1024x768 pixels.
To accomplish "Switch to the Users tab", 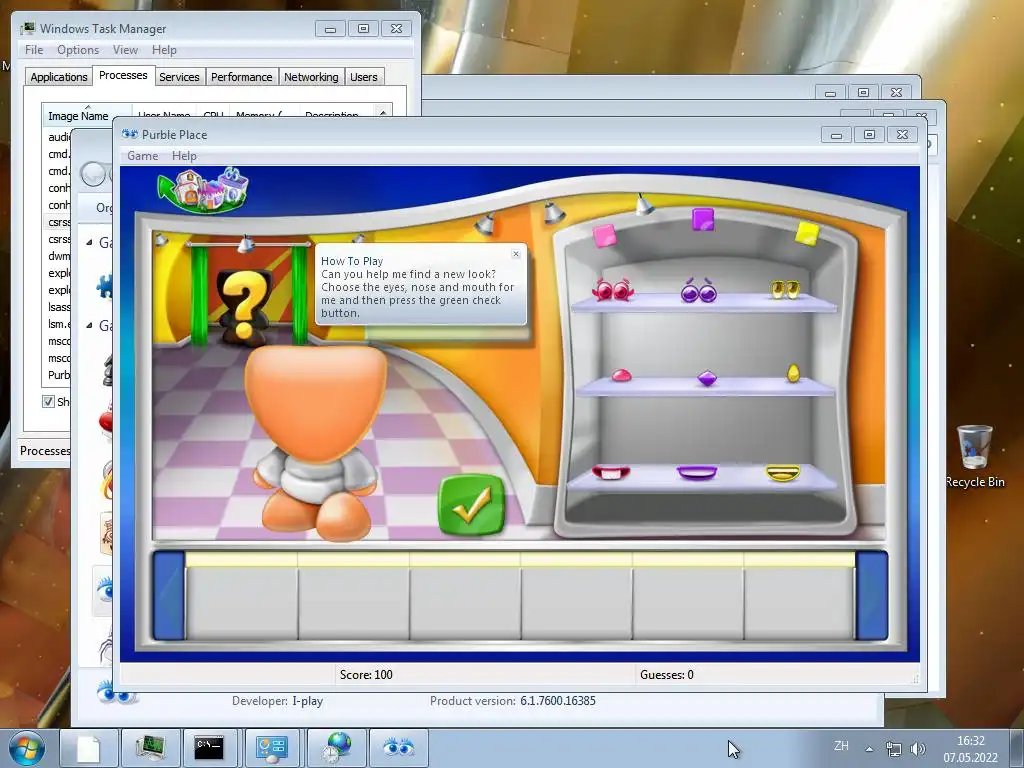I will pos(363,77).
